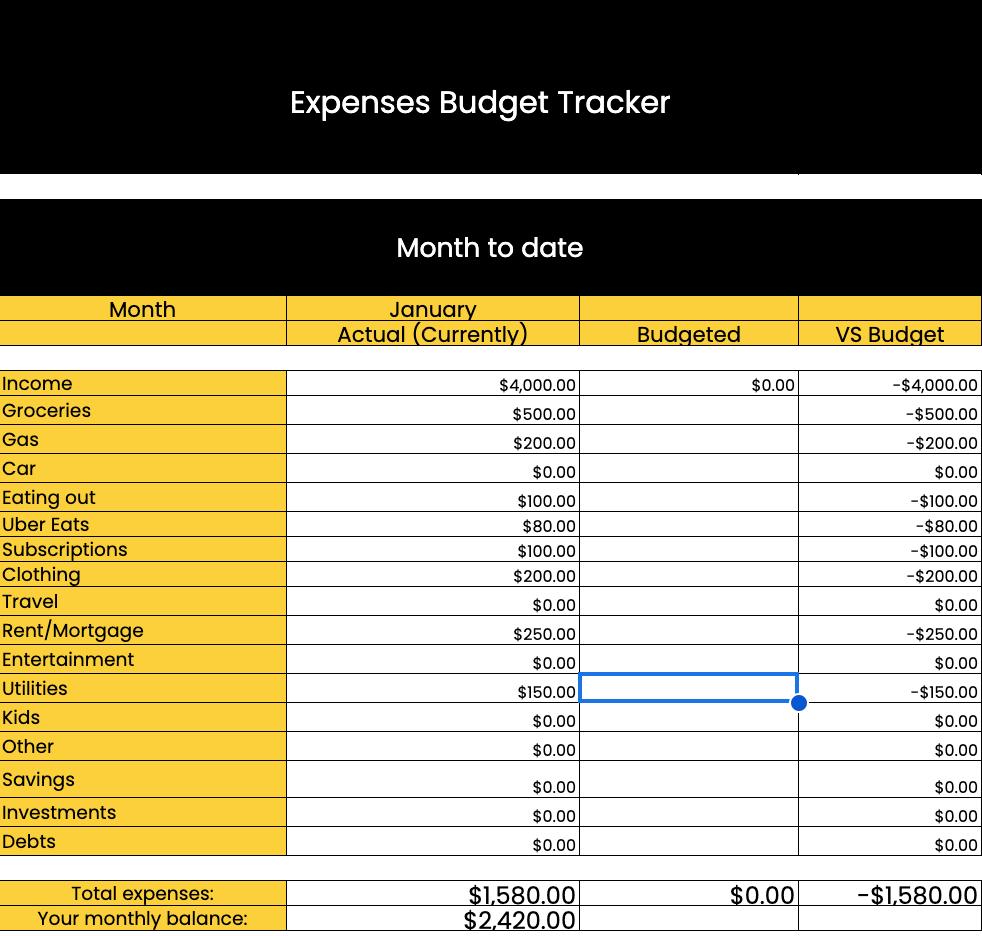Viewport: 982px width, 936px height.
Task: Select the Total expenses label cell
Action: pyautogui.click(x=143, y=893)
